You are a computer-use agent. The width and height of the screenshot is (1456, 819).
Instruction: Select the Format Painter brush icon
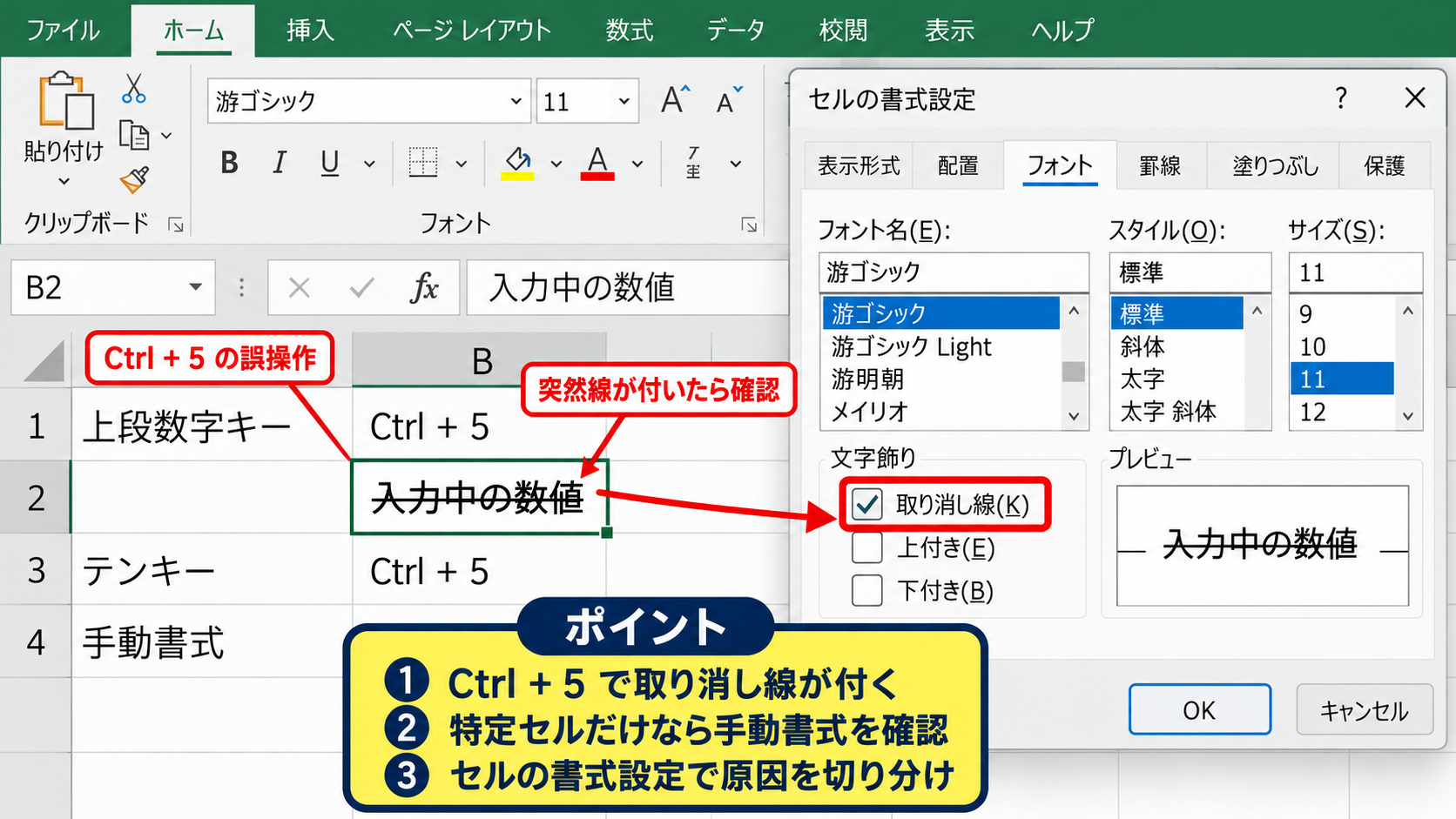pos(134,179)
